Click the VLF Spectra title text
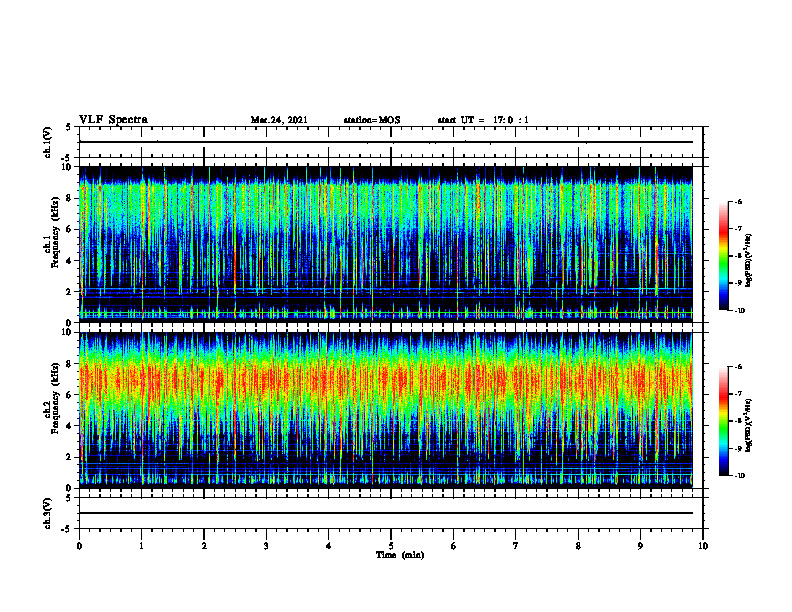Viewport: 792px width, 612px height. (113, 120)
